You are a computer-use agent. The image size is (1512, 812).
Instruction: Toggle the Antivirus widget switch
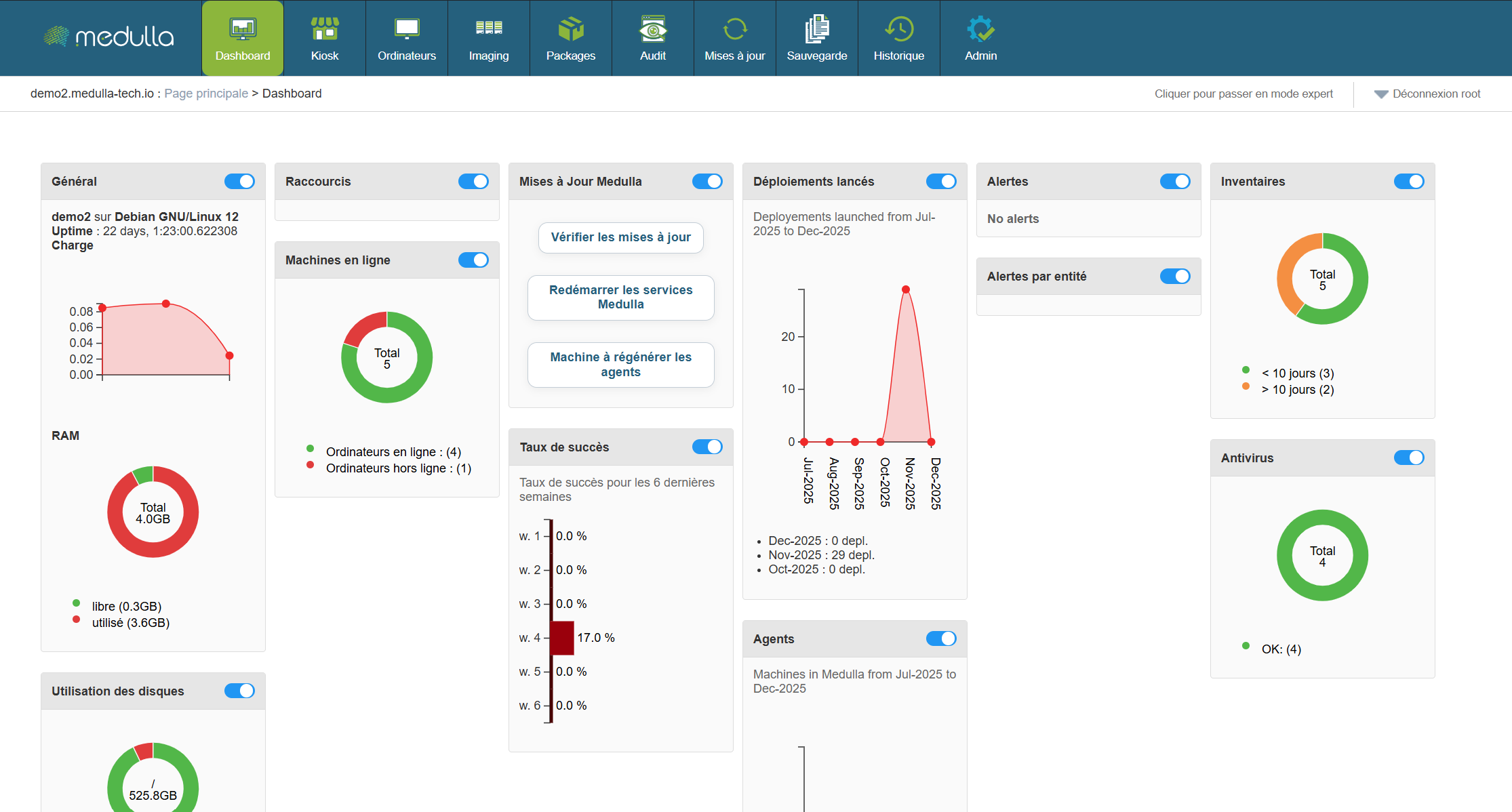click(1409, 458)
